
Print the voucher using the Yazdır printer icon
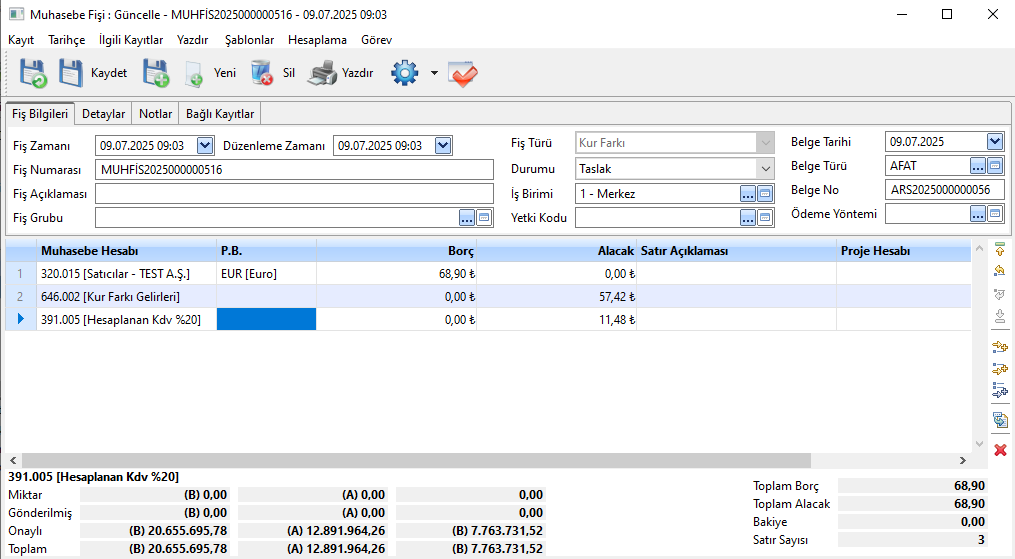(341, 73)
